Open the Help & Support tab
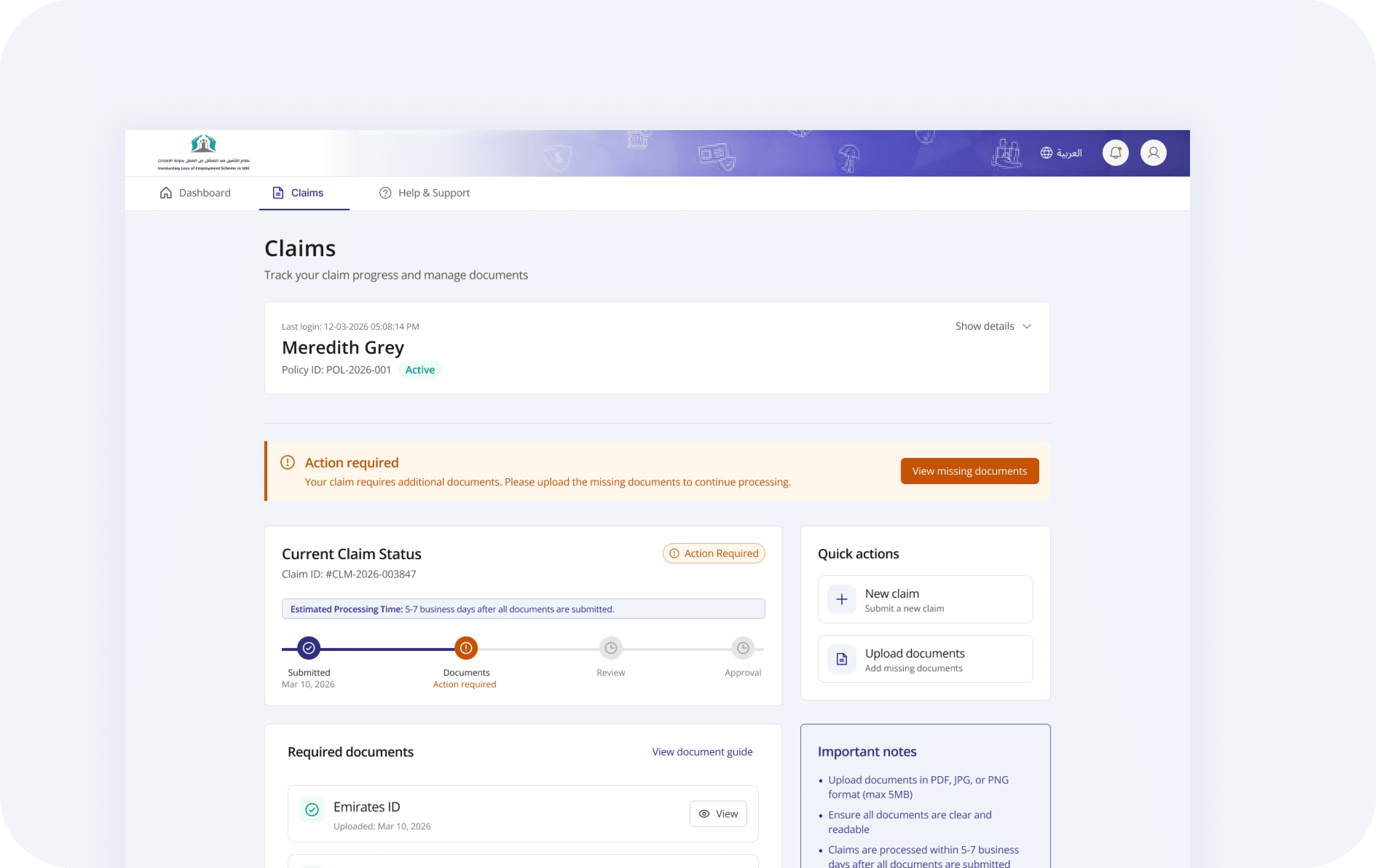The width and height of the screenshot is (1376, 868). [425, 193]
